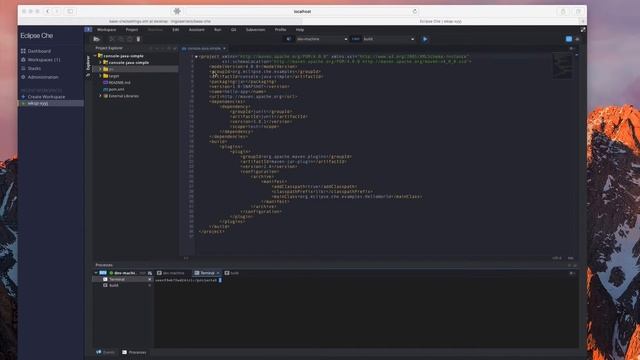This screenshot has height=360, width=640.
Task: Click Safari address bar showing localhost
Action: (302, 11)
